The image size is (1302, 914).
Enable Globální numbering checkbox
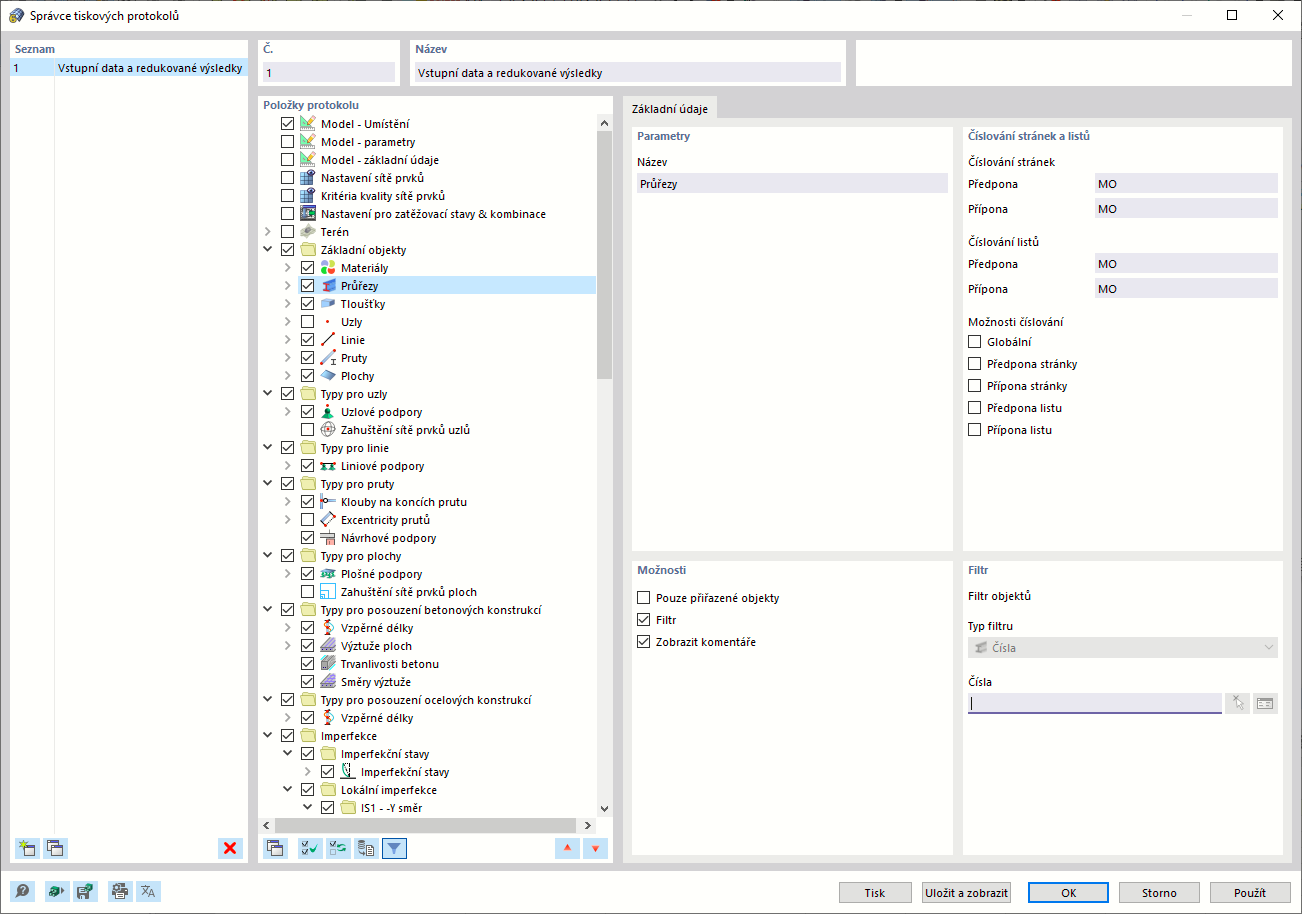coord(974,342)
